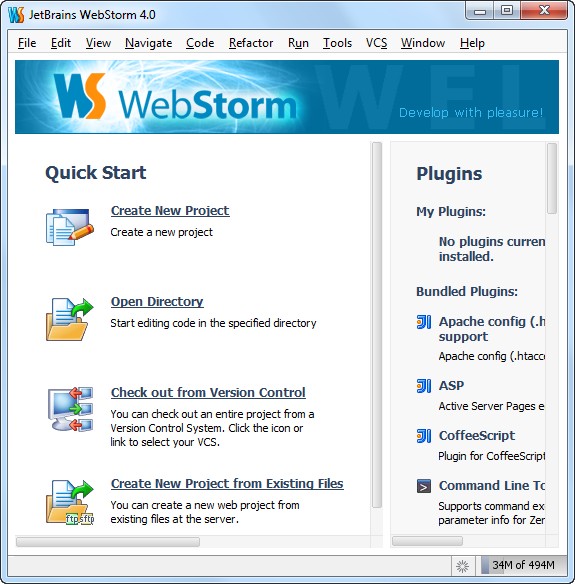
Task: Click 'Plugin for CoffeeScript' description text
Action: coord(492,456)
